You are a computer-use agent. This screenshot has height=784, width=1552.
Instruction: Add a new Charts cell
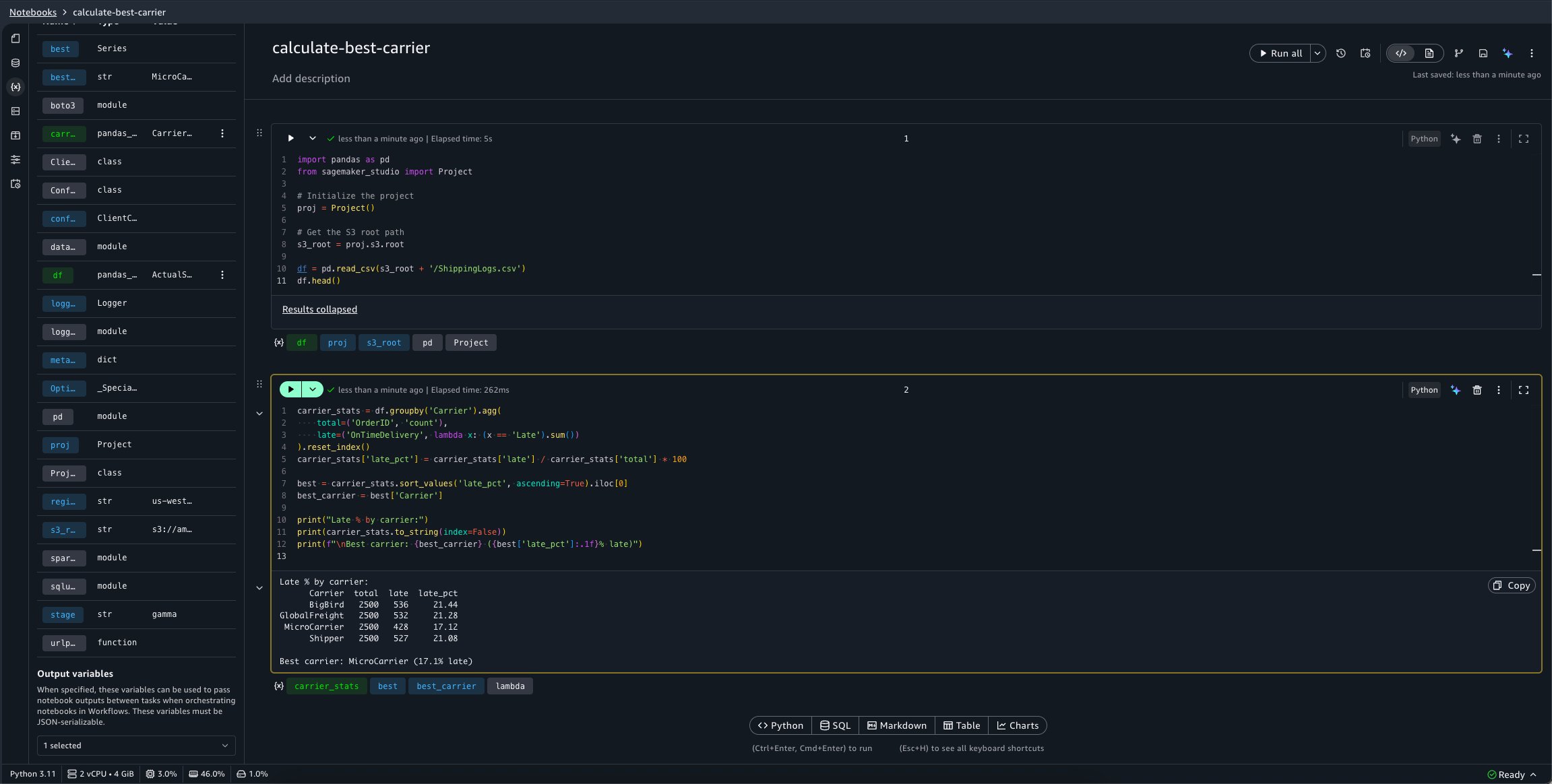click(1018, 725)
